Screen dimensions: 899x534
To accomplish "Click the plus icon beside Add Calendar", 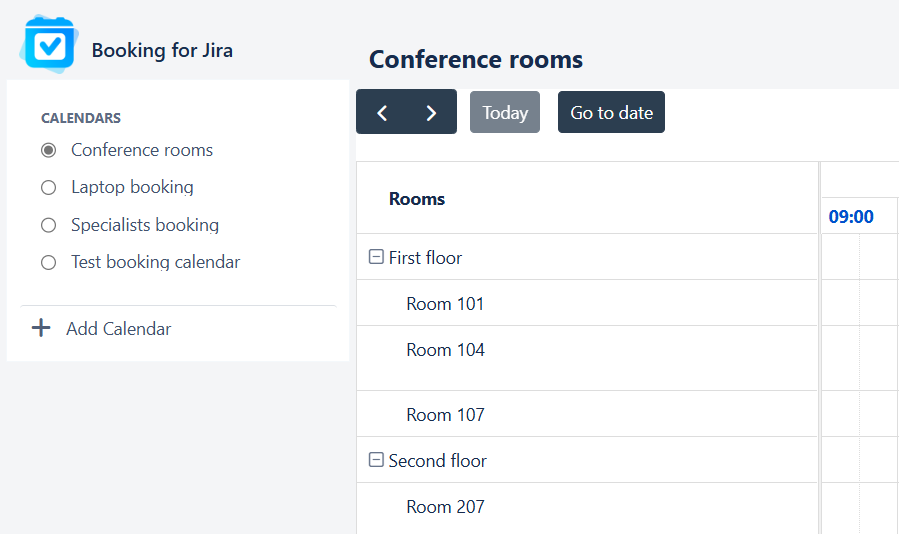I will point(41,328).
